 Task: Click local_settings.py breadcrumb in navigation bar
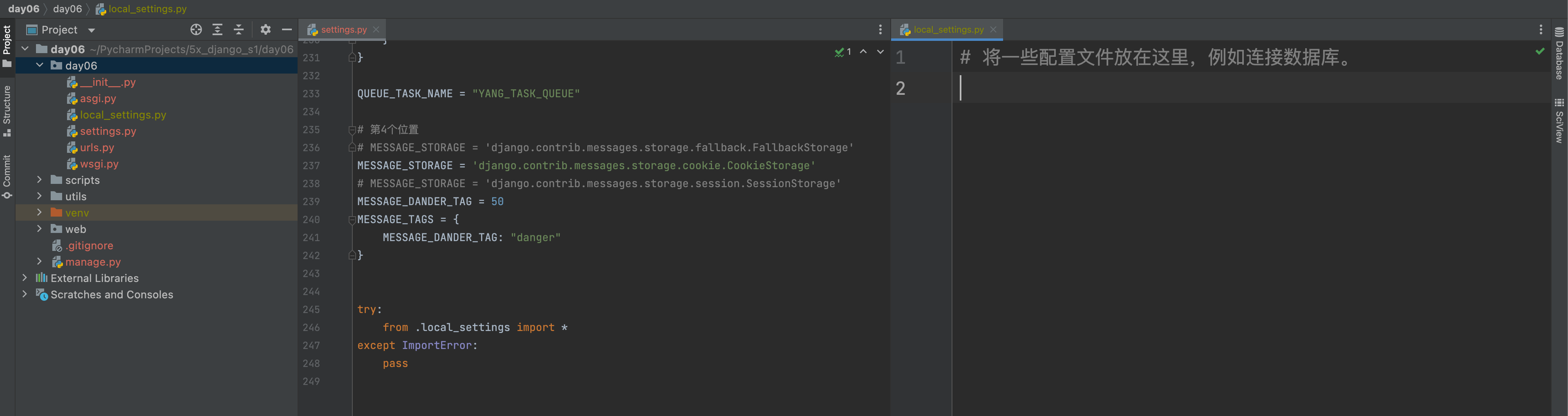[141, 9]
